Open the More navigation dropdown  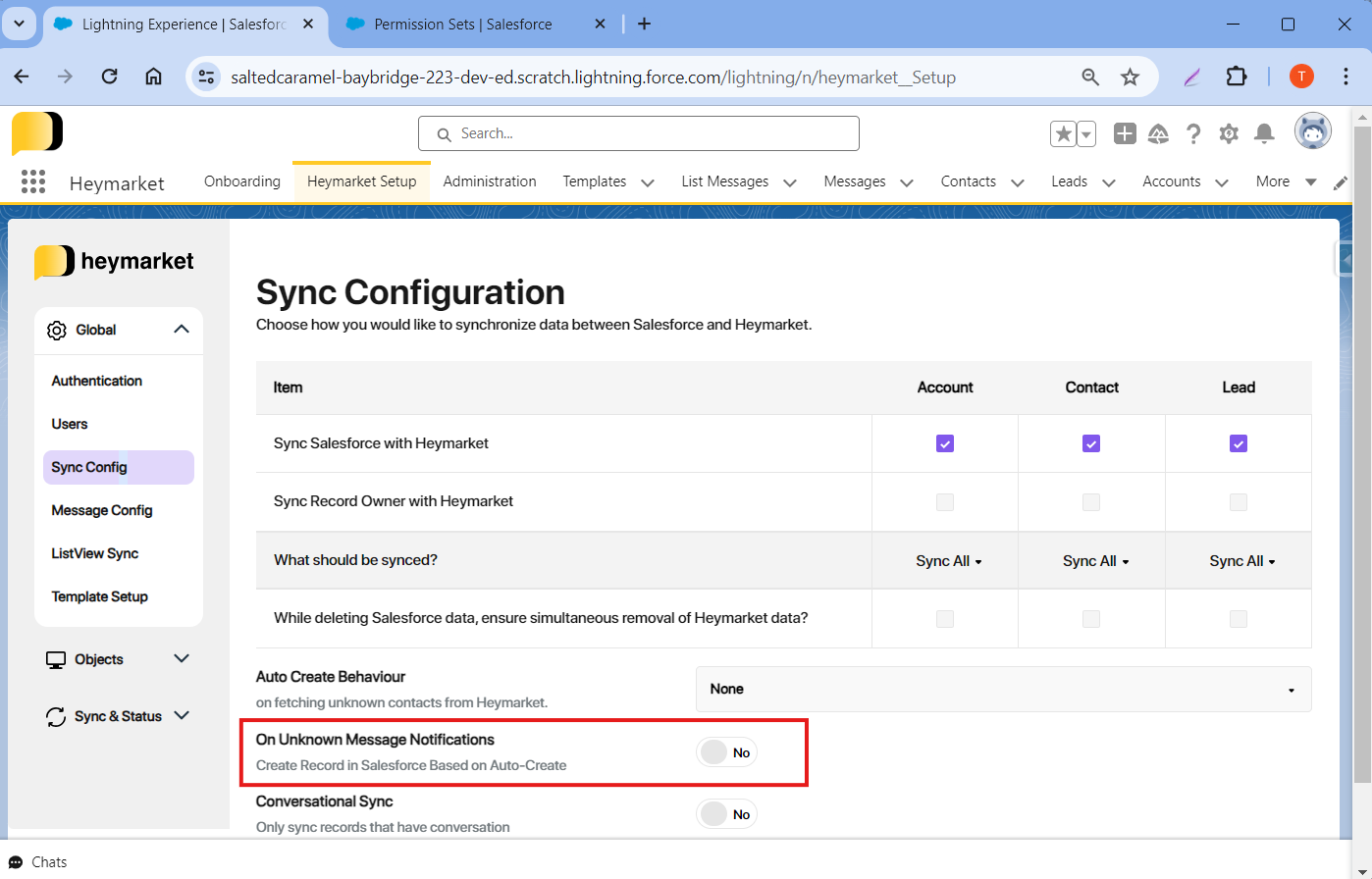(1286, 181)
